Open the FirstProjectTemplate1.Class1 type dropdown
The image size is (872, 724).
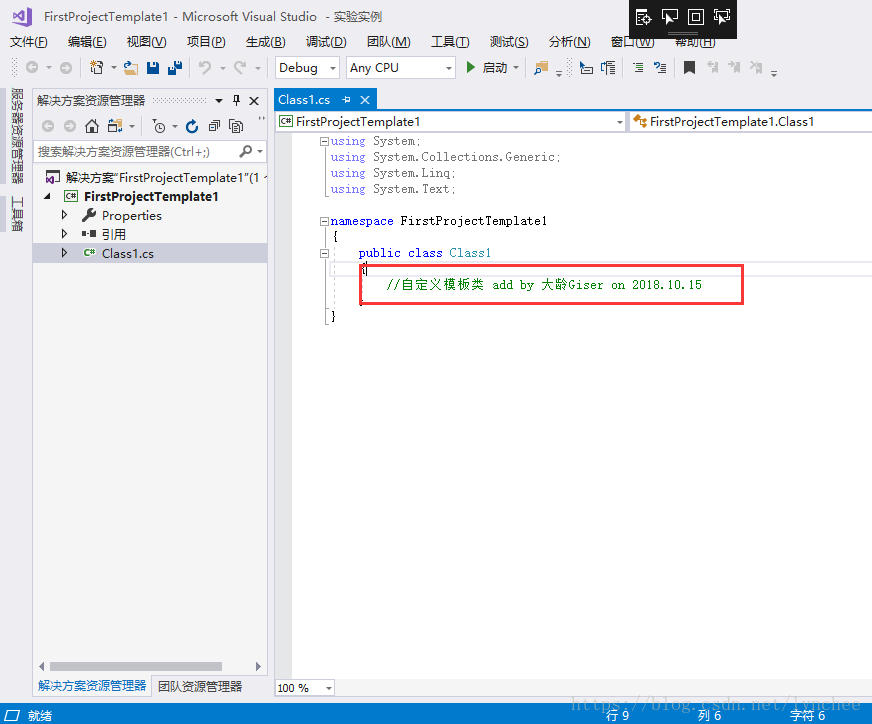[x=751, y=122]
